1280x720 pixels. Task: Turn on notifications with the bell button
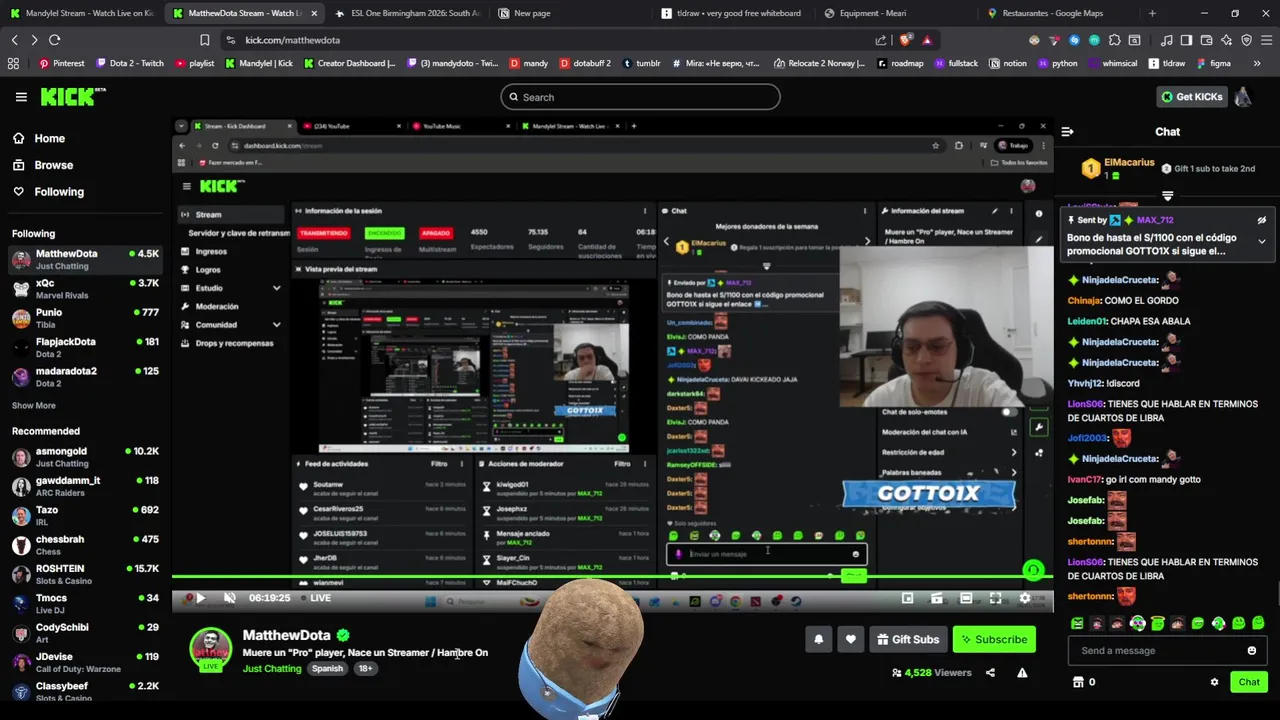point(818,640)
